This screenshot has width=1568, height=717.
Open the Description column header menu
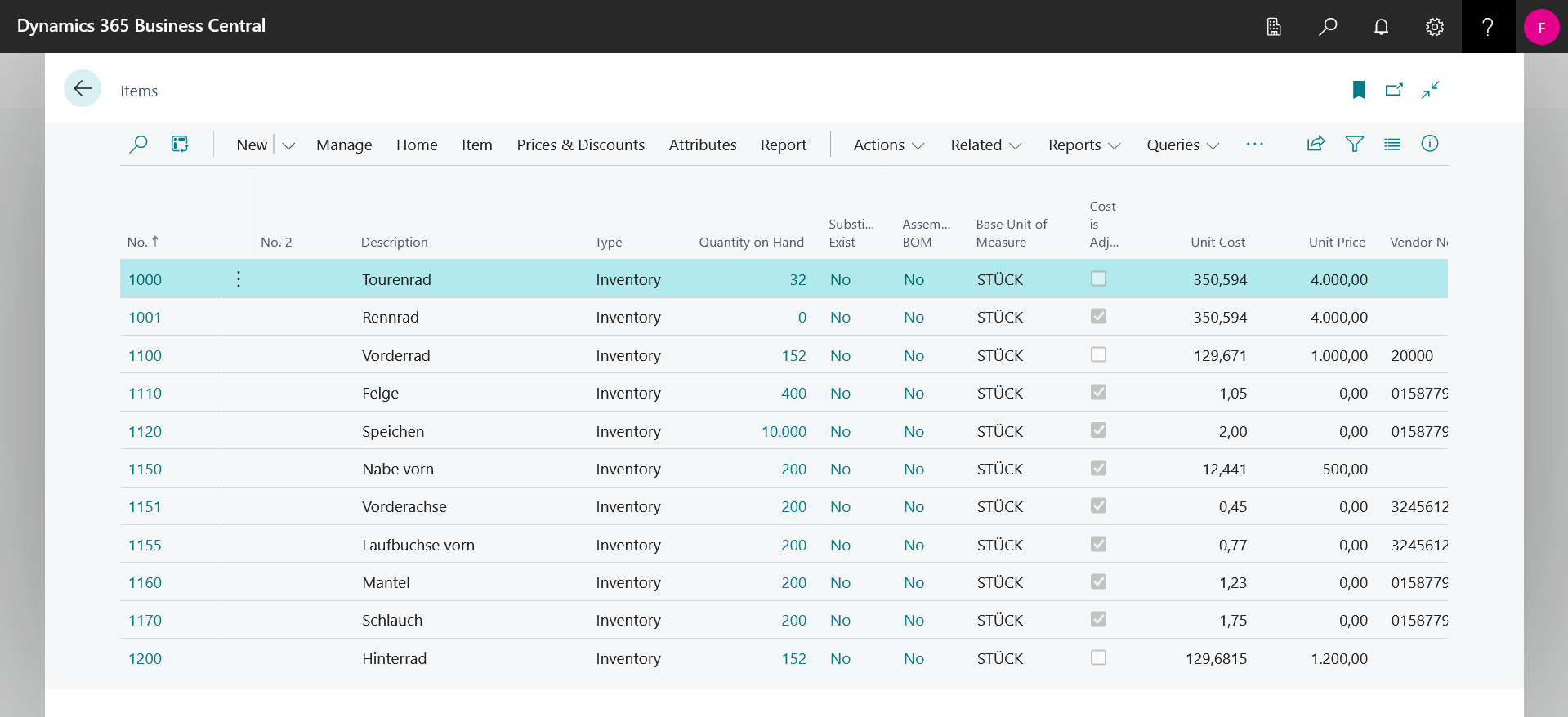pos(395,243)
